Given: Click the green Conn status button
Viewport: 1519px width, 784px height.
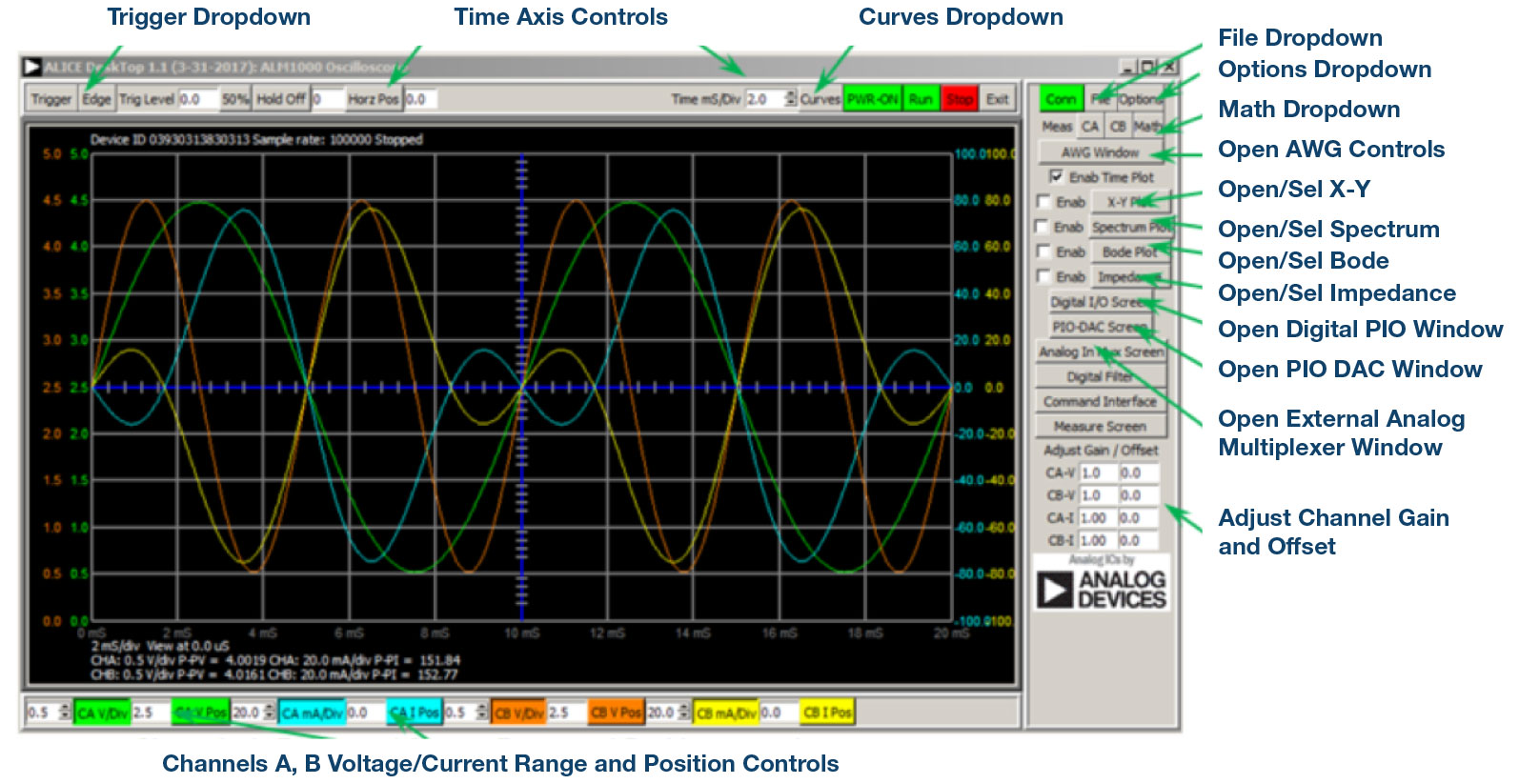Looking at the screenshot, I should pyautogui.click(x=1060, y=99).
